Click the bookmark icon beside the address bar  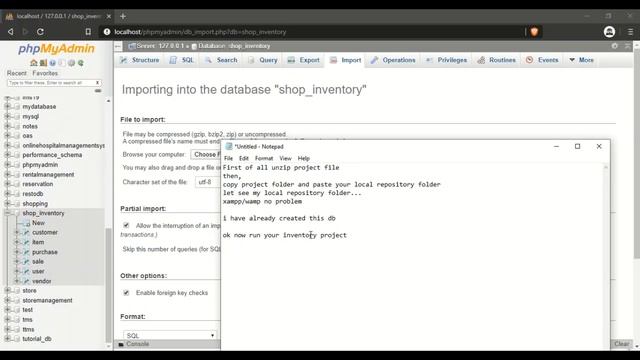click(x=88, y=32)
